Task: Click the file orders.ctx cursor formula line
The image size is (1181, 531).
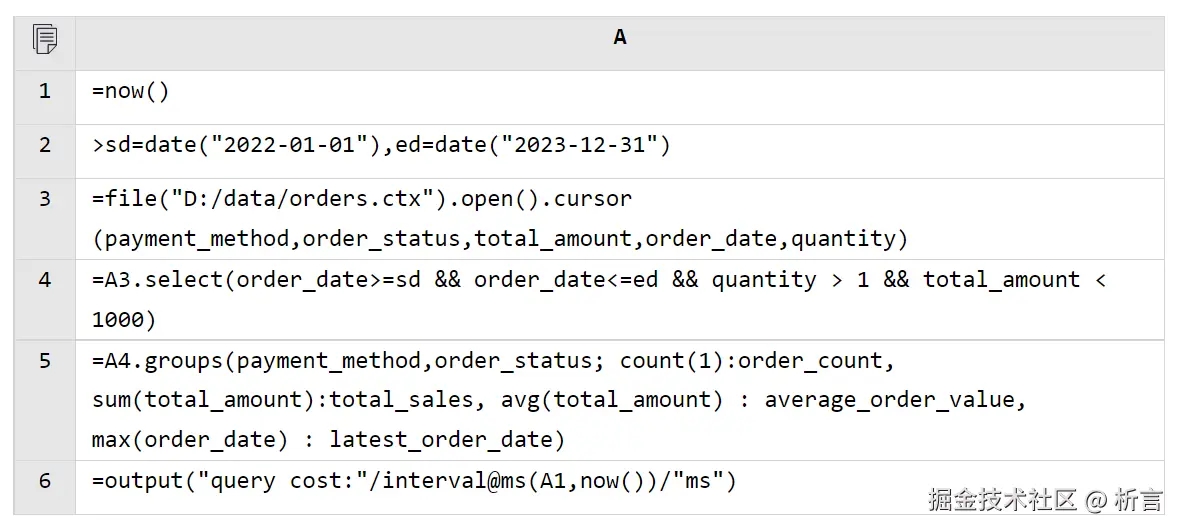Action: point(362,199)
